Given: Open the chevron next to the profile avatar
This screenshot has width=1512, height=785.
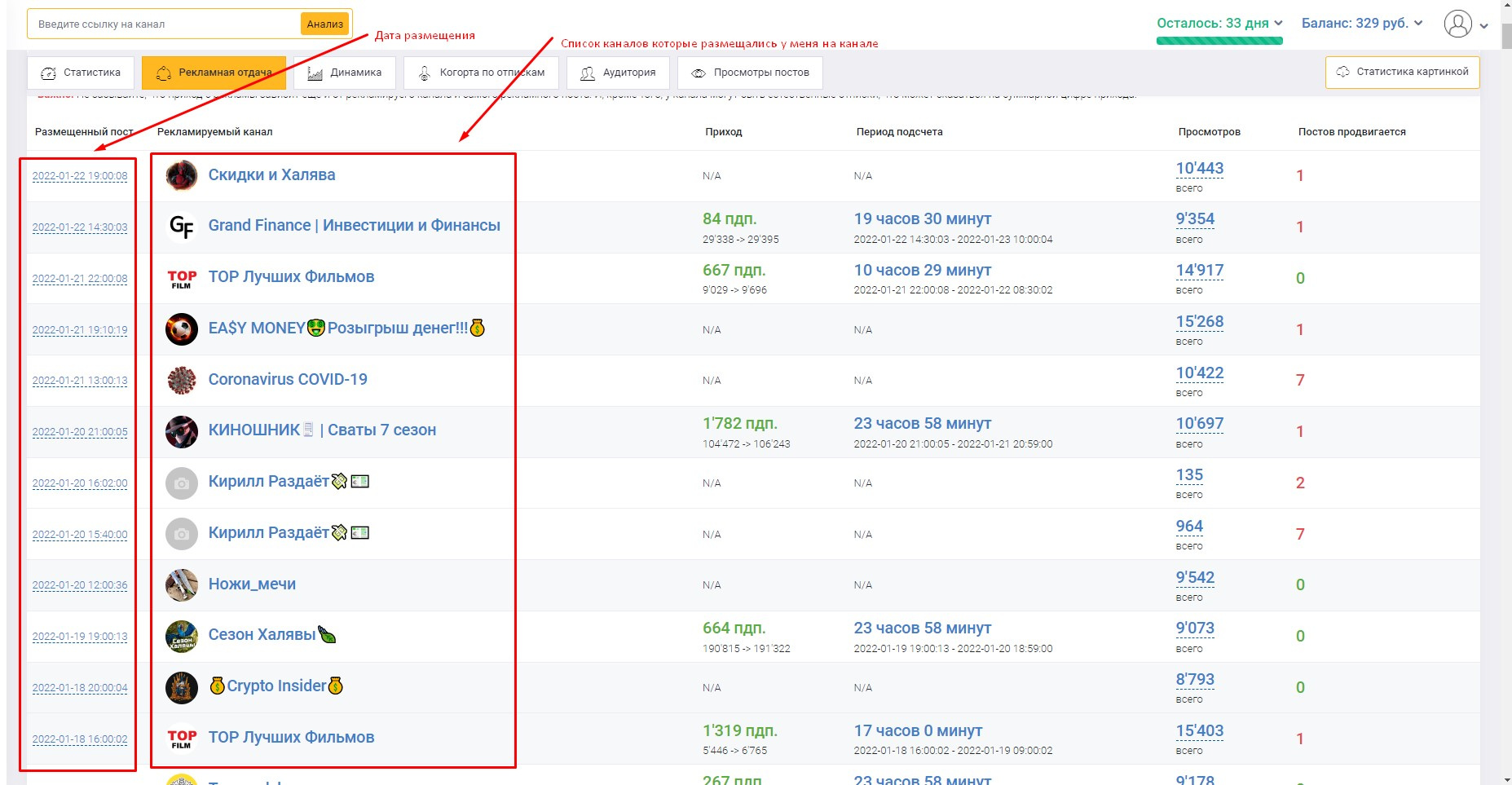Looking at the screenshot, I should tap(1484, 25).
